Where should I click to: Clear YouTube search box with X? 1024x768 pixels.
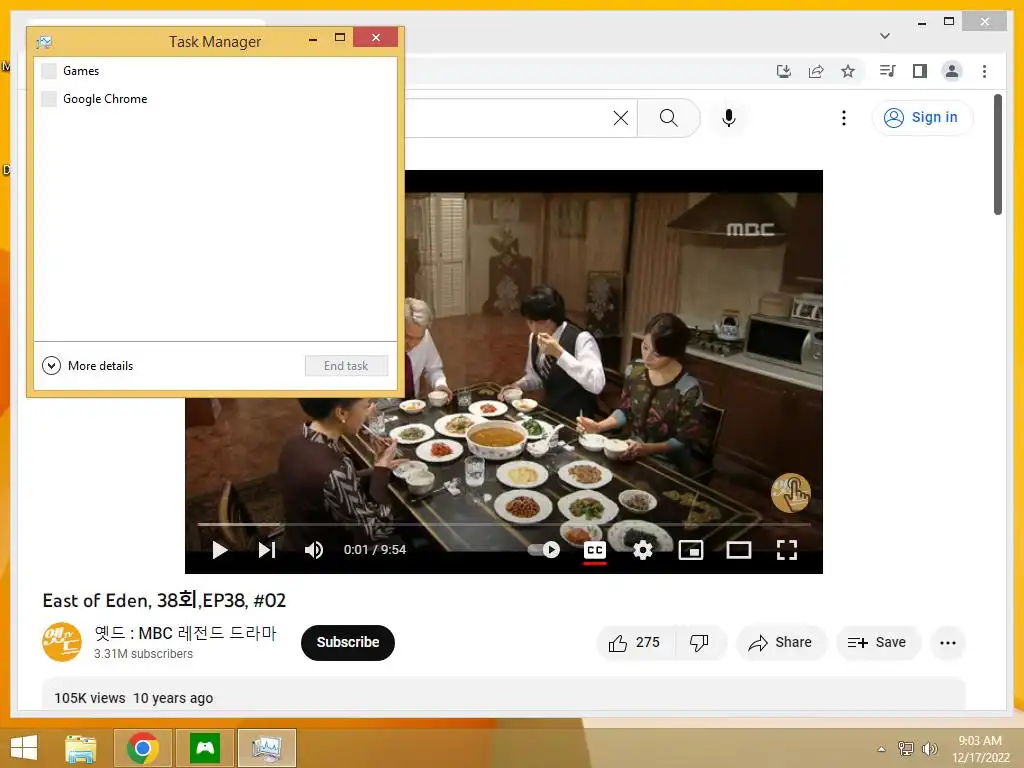(621, 118)
